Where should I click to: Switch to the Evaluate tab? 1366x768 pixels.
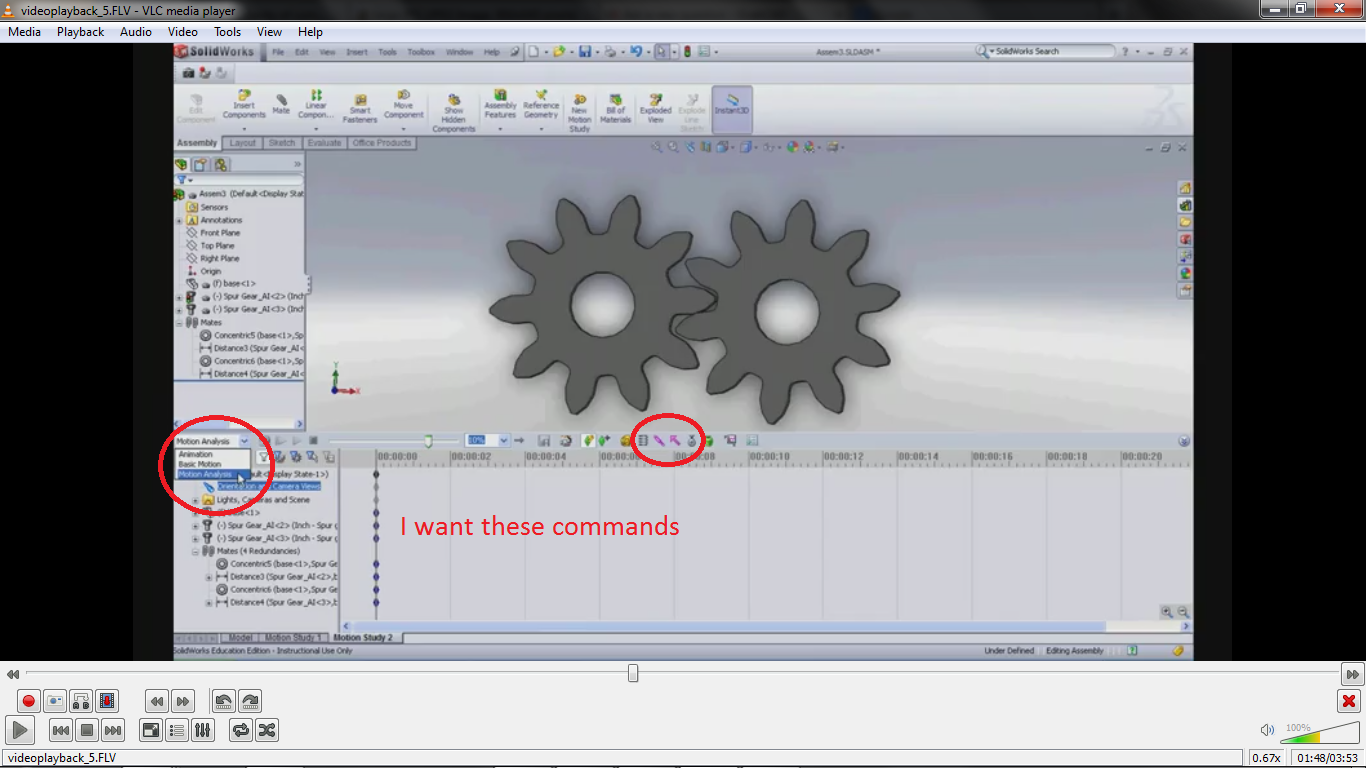click(x=325, y=143)
